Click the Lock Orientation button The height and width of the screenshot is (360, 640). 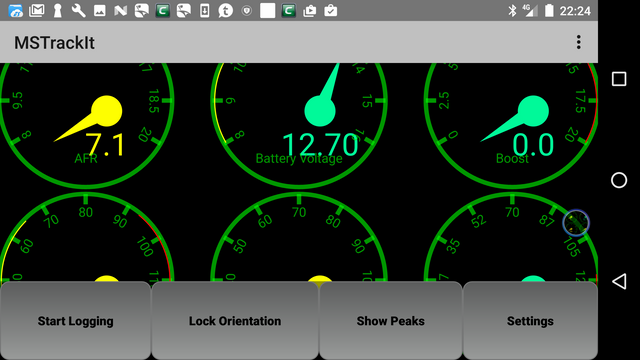[x=235, y=321]
